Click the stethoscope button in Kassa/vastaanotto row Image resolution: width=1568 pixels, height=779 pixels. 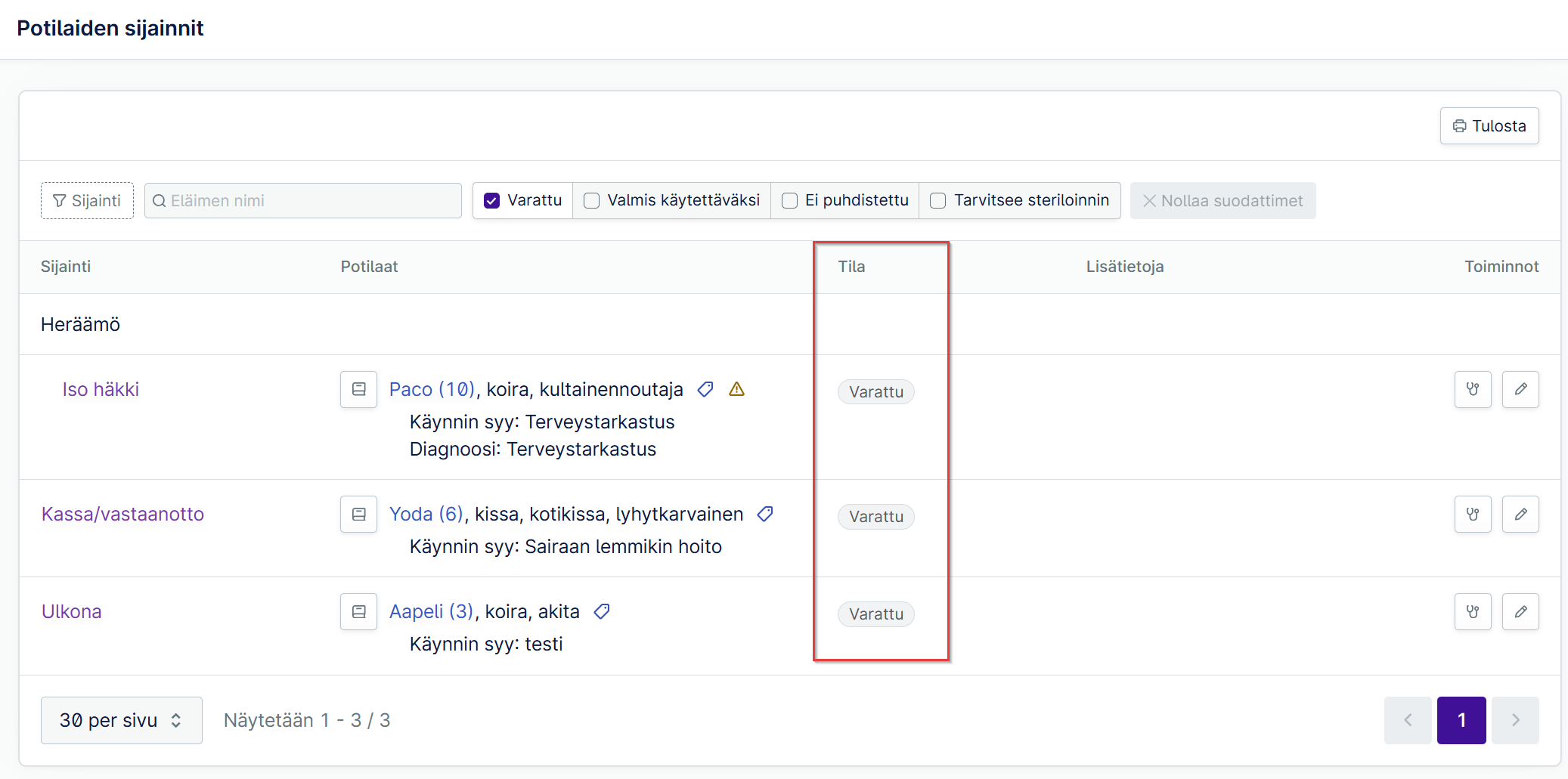[x=1473, y=514]
